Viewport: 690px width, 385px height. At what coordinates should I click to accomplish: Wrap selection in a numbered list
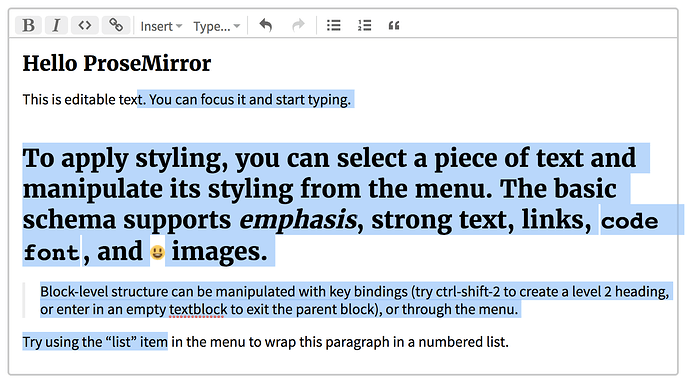(x=364, y=26)
